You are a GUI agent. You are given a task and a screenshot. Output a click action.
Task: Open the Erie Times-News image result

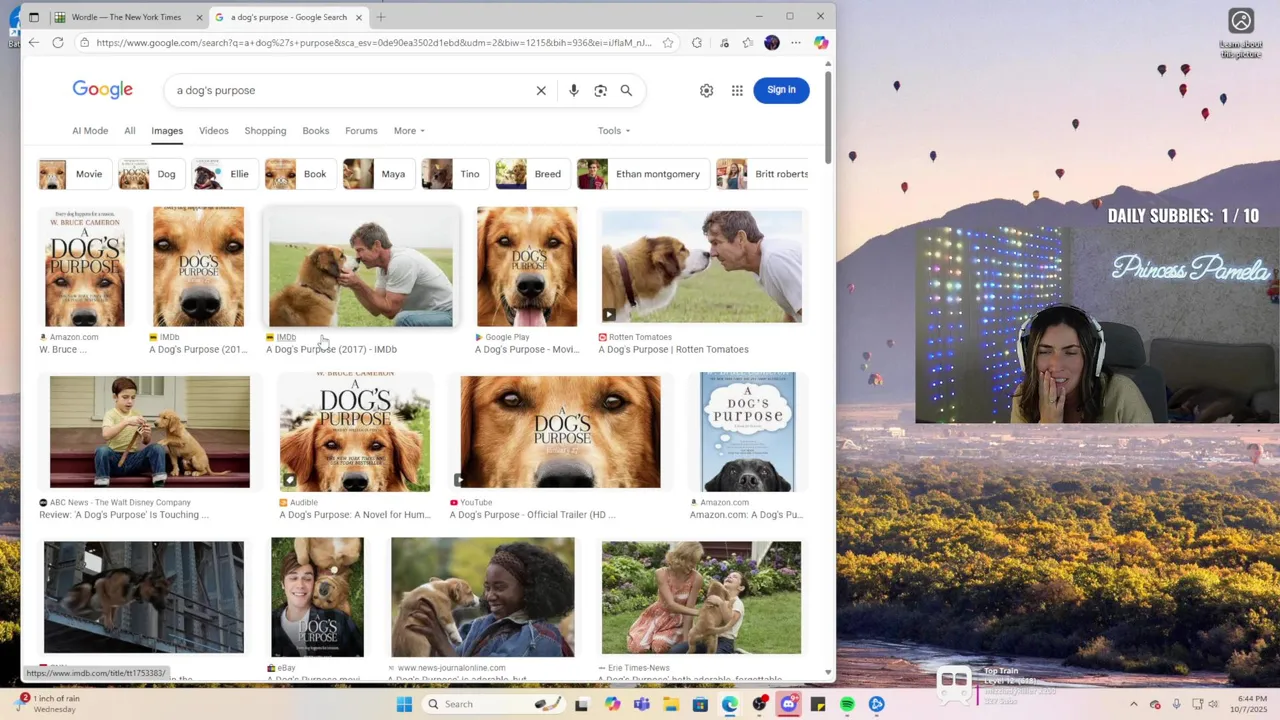click(x=701, y=598)
